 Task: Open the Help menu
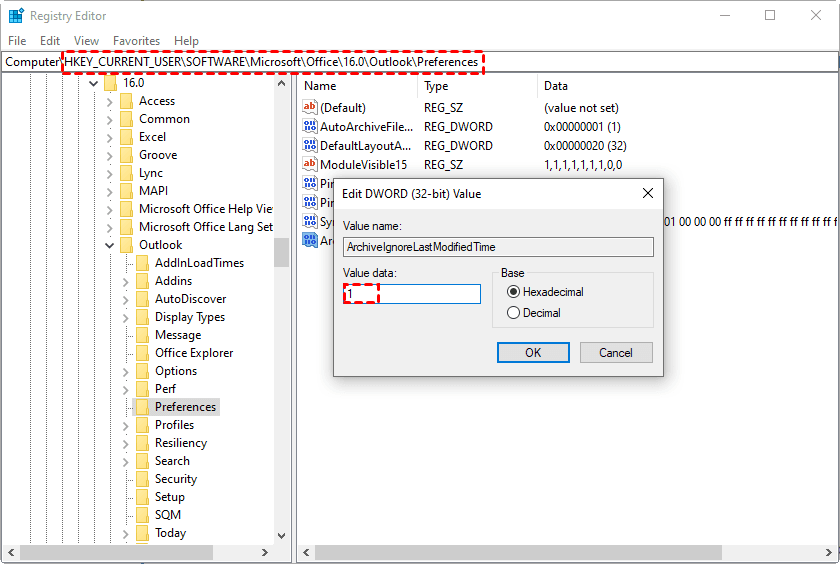pyautogui.click(x=186, y=41)
